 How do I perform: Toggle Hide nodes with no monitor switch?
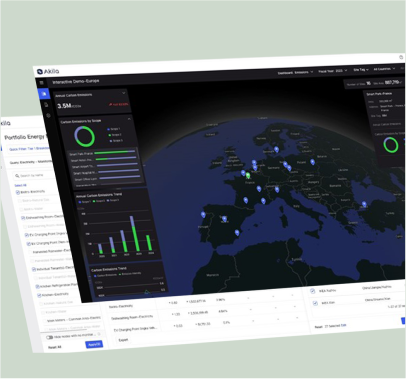49,337
